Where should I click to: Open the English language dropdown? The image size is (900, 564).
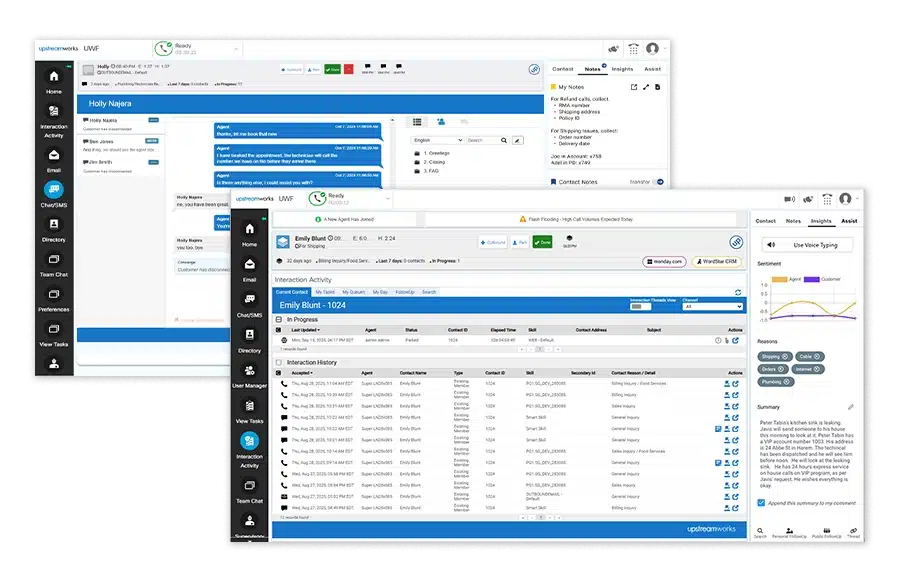[x=437, y=141]
